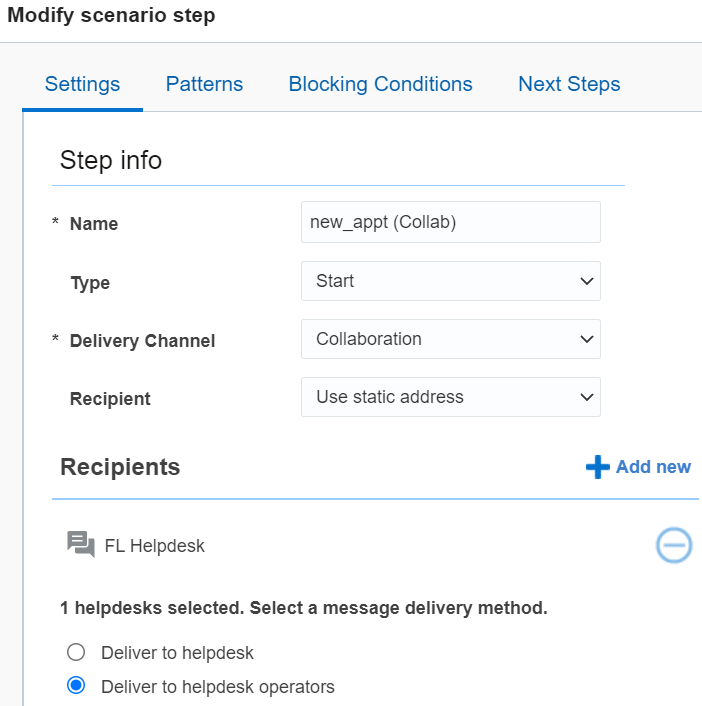Click the FL Helpdesk recipient name
This screenshot has height=706, width=702.
[154, 546]
